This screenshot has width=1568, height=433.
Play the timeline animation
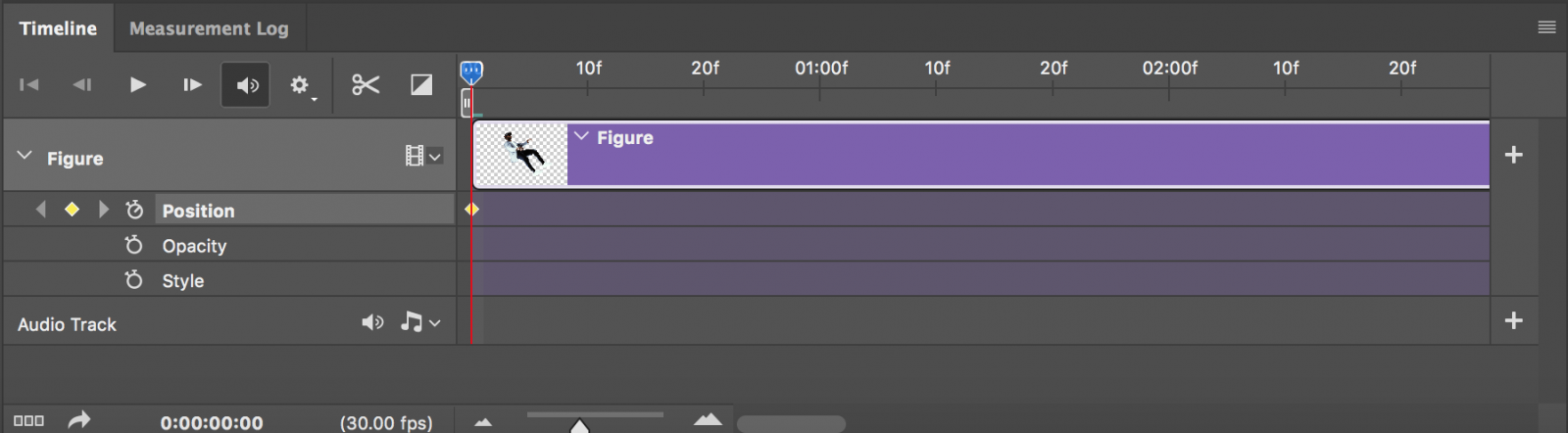point(138,85)
